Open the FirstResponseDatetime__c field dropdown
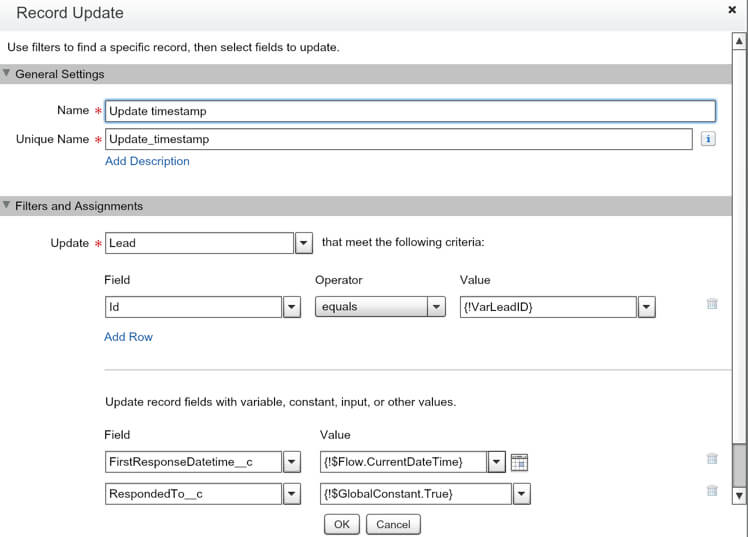Viewport: 748px width, 537px height. 292,462
